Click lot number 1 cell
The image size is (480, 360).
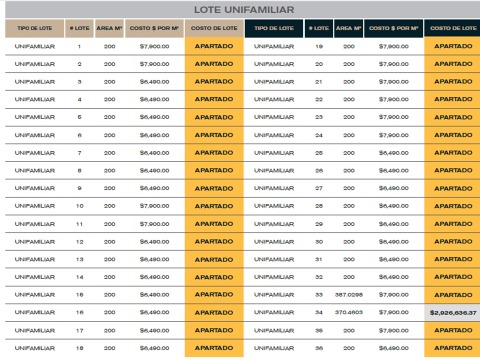click(x=79, y=46)
